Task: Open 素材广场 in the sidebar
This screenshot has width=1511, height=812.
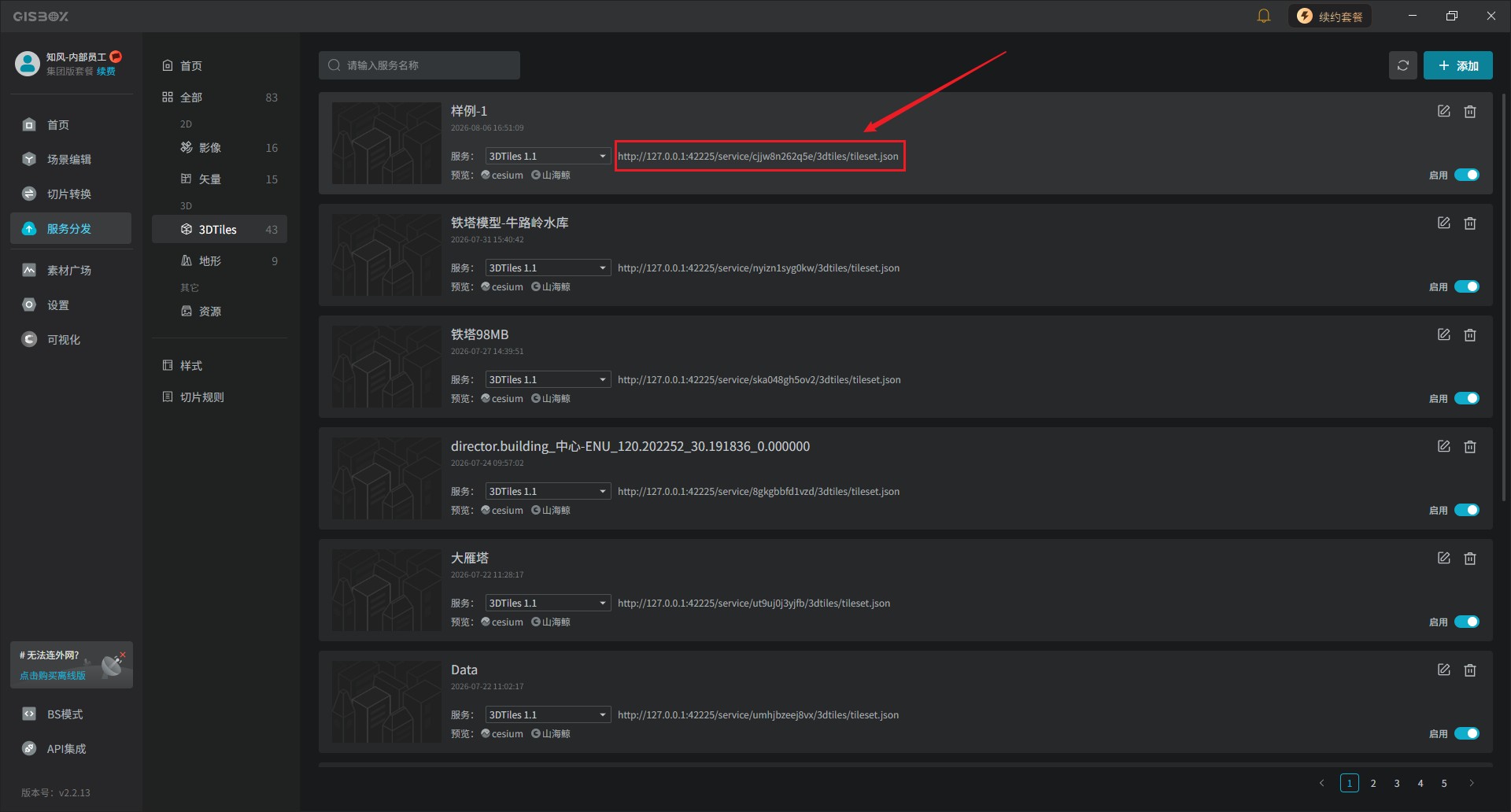Action: point(71,271)
